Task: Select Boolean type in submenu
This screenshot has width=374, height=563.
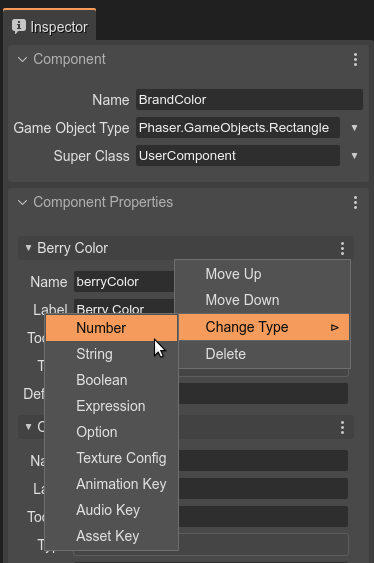Action: point(112,380)
